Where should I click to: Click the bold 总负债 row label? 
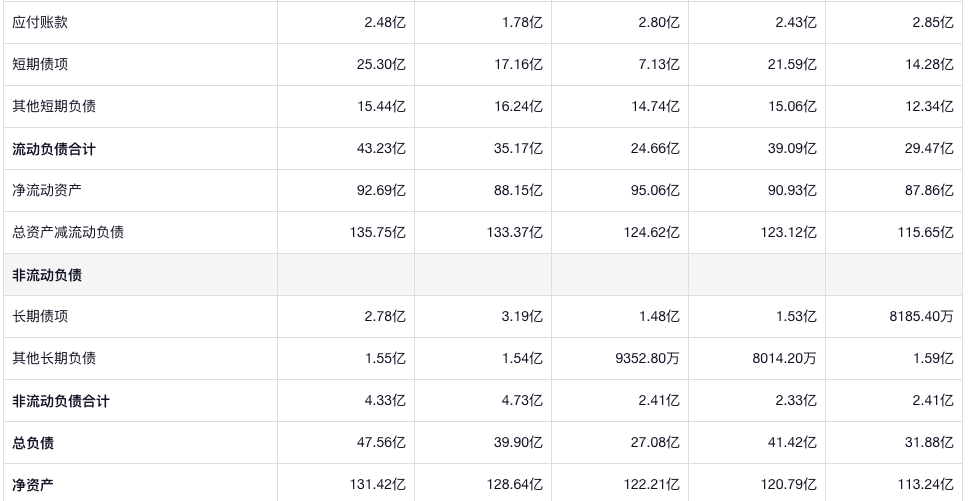coord(33,443)
